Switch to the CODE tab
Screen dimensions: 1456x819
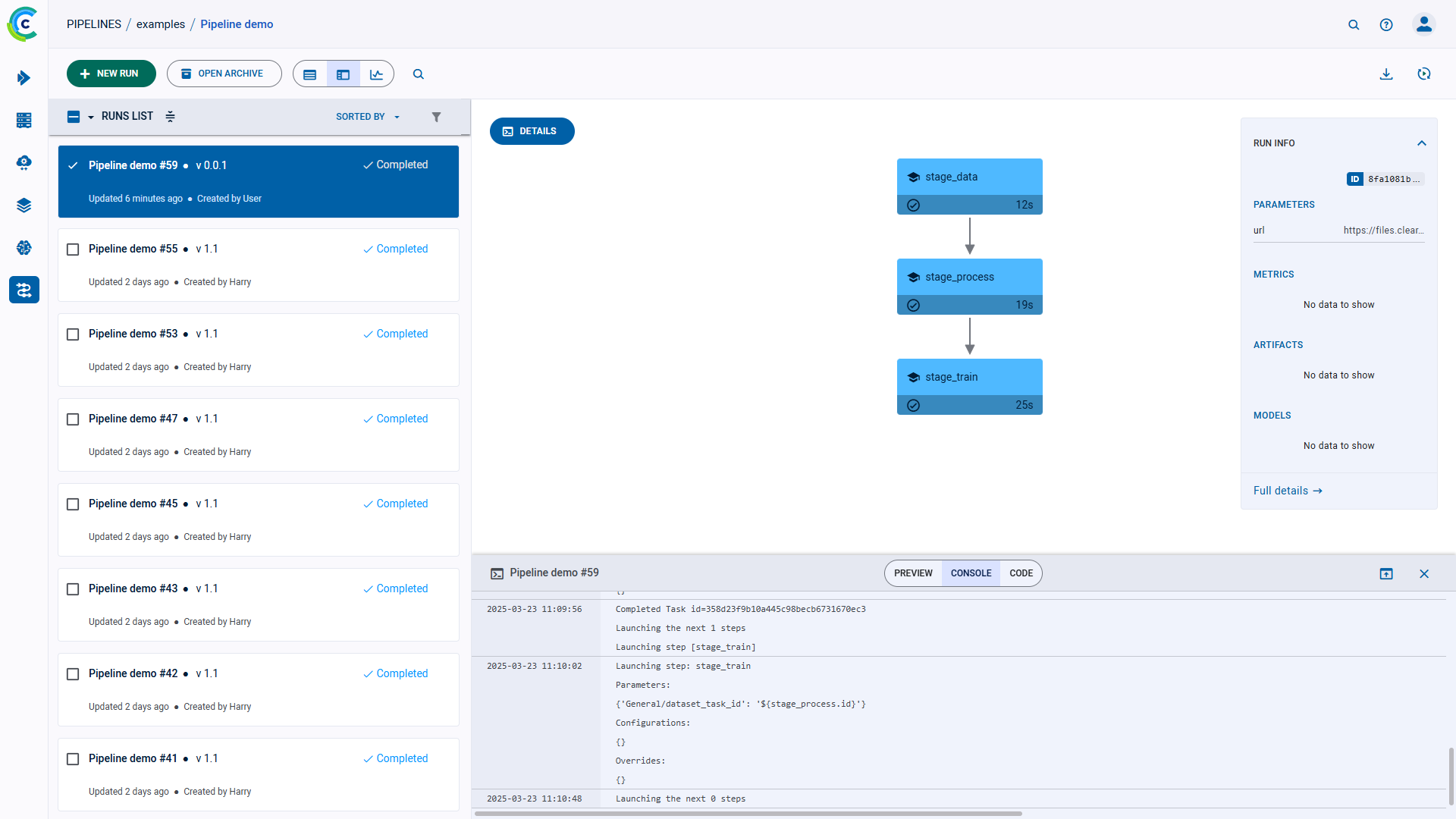click(1021, 573)
